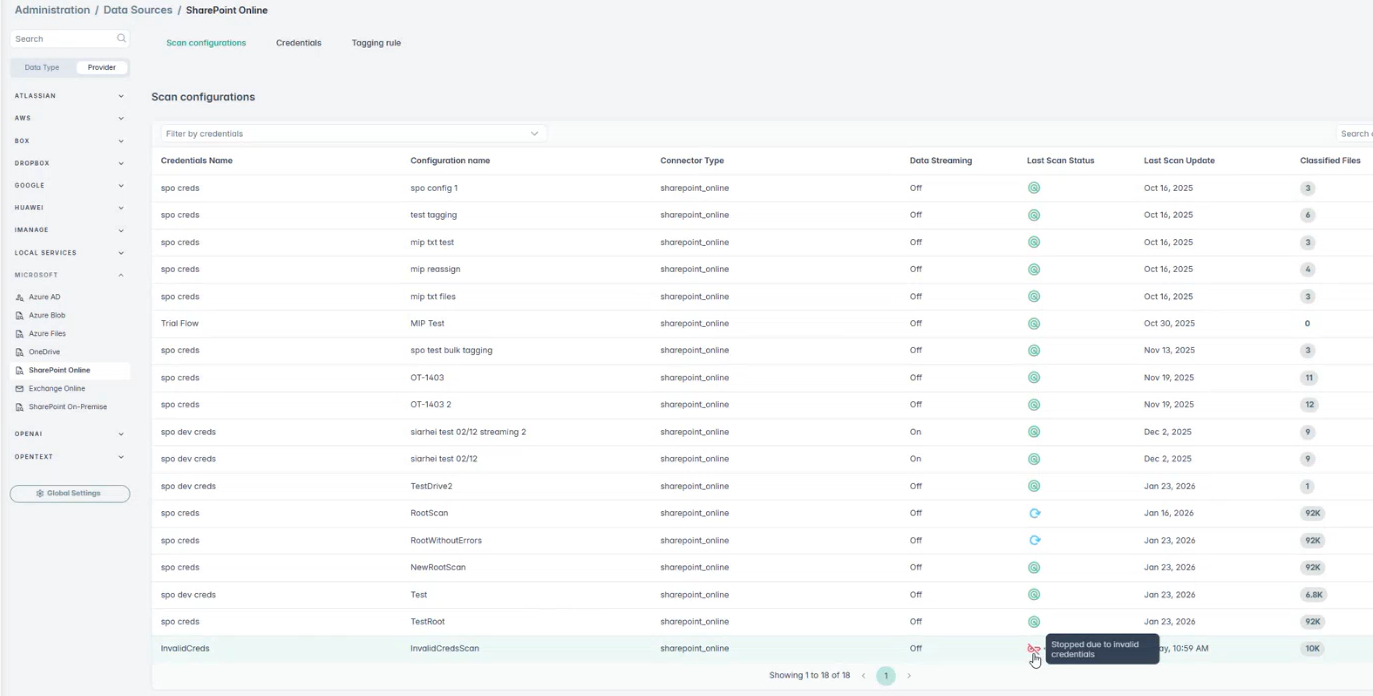Open the Filter by credentials dropdown

pos(353,134)
